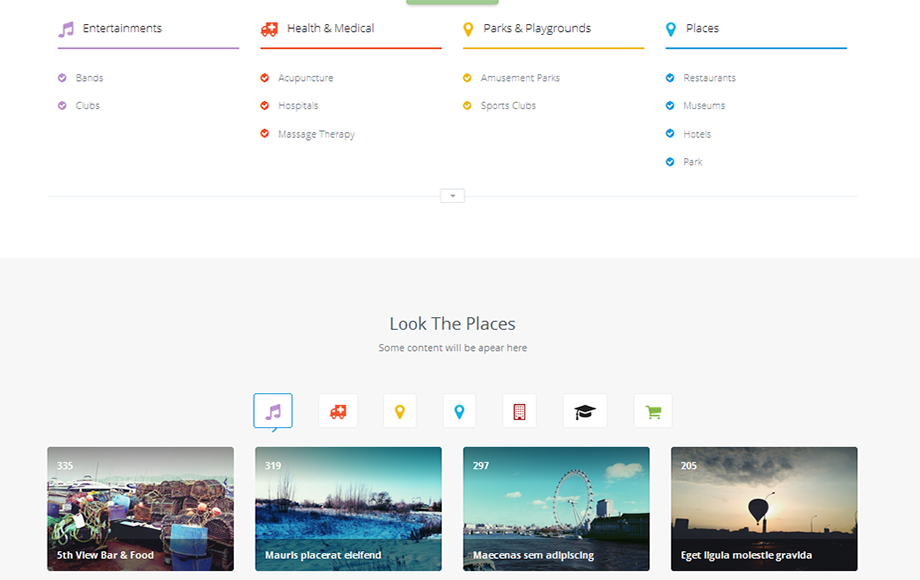
Task: Select the ambulance category filter icon
Action: tap(338, 411)
